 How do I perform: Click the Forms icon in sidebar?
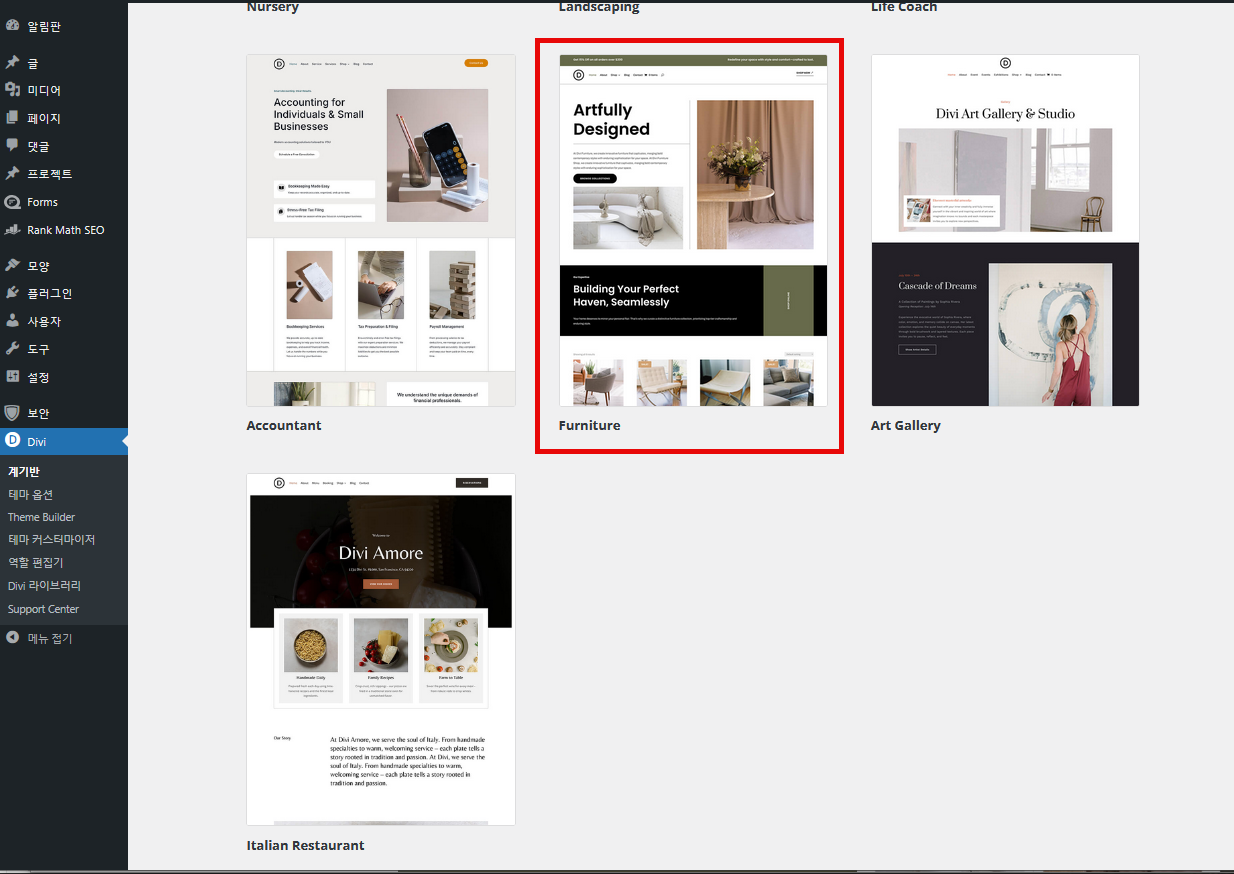pyautogui.click(x=12, y=202)
